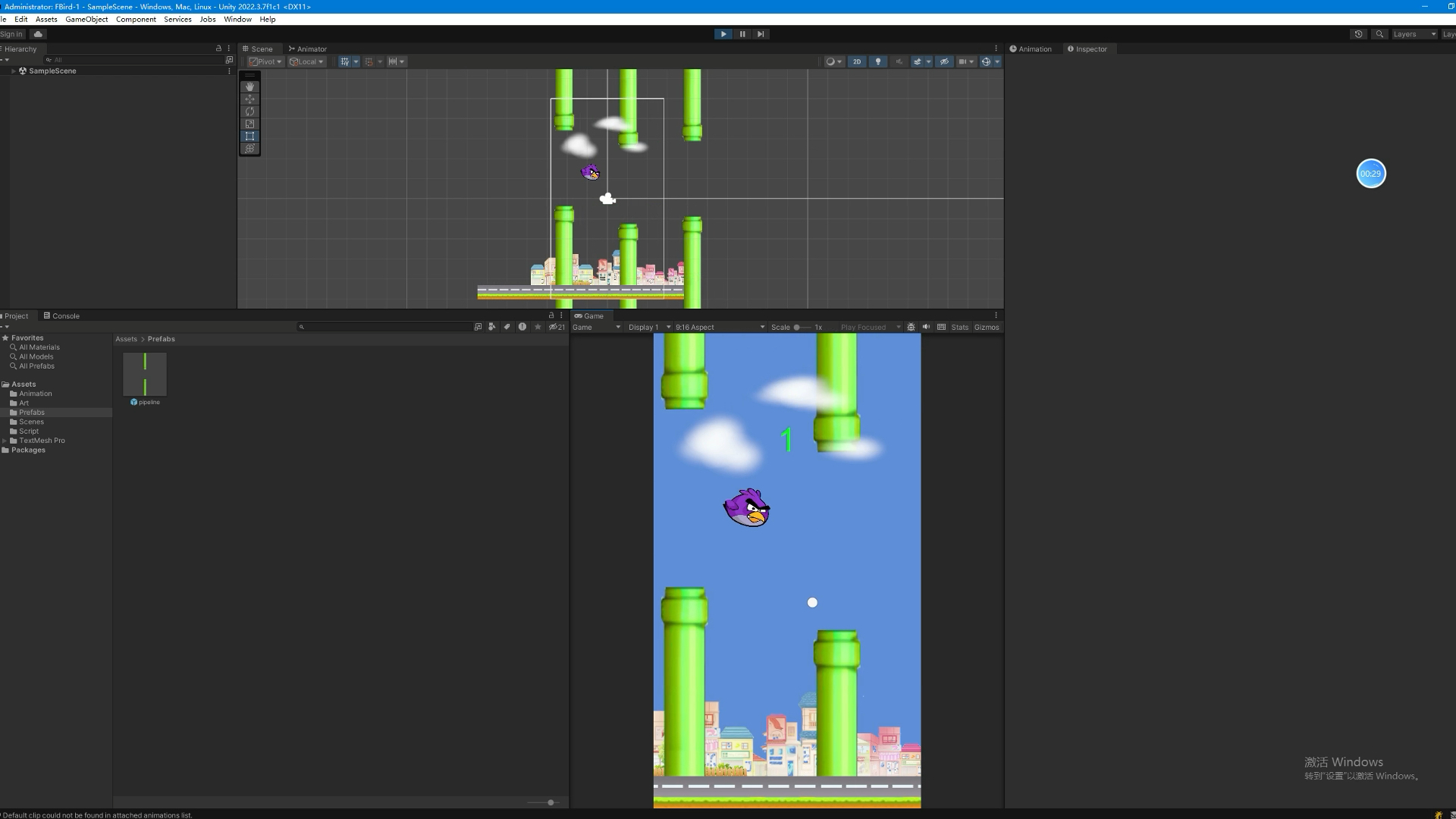
Task: Switch to the Animation tab
Action: [1031, 49]
